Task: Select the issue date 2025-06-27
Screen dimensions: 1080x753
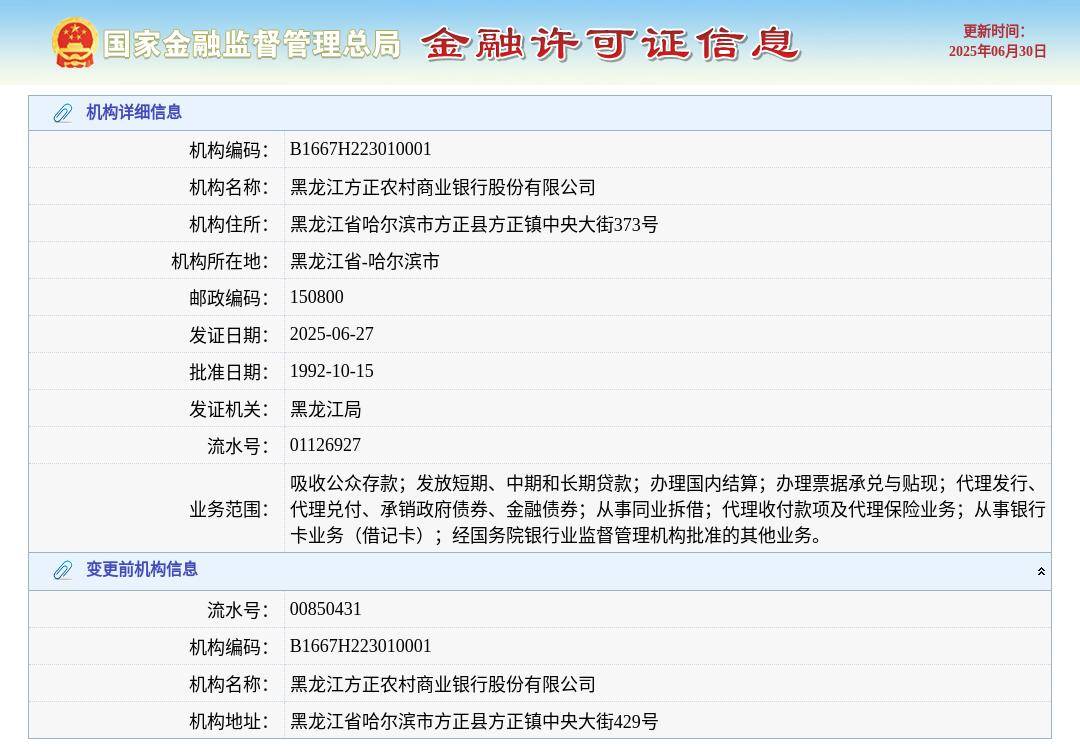Action: tap(331, 334)
